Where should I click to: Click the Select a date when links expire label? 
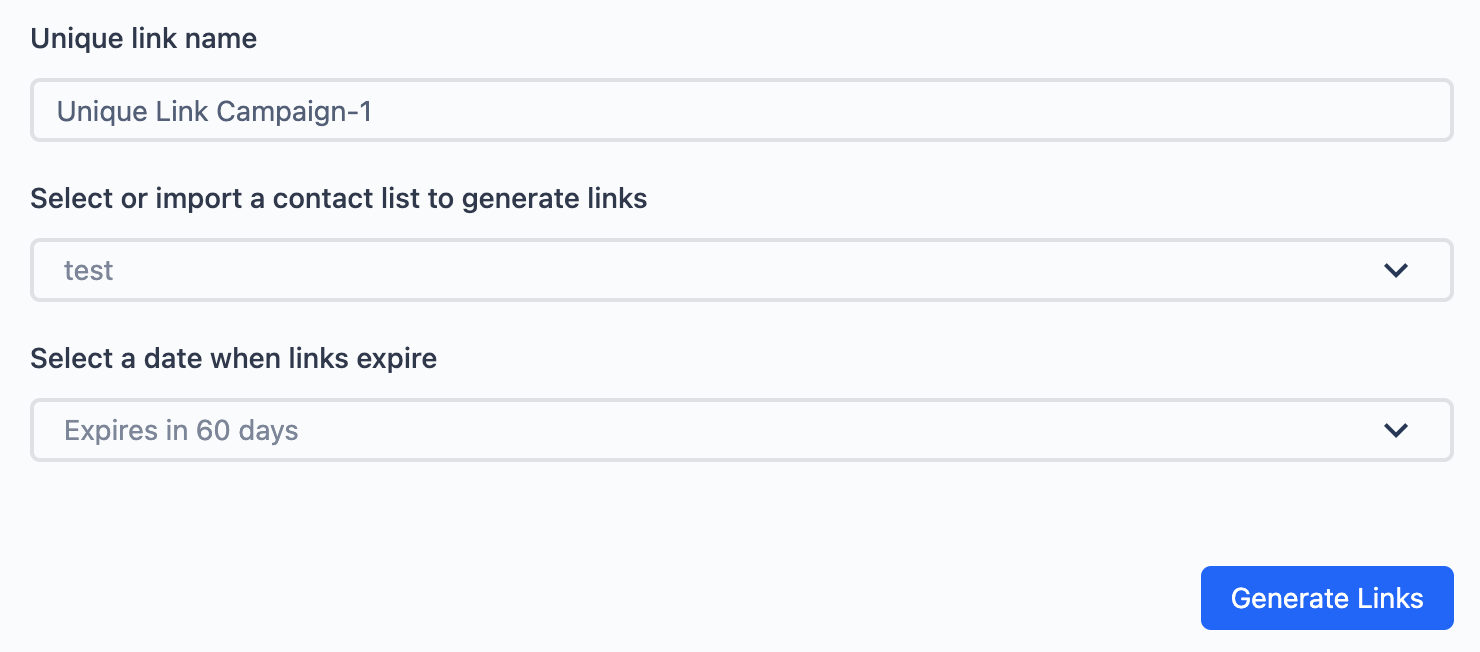pyautogui.click(x=234, y=359)
